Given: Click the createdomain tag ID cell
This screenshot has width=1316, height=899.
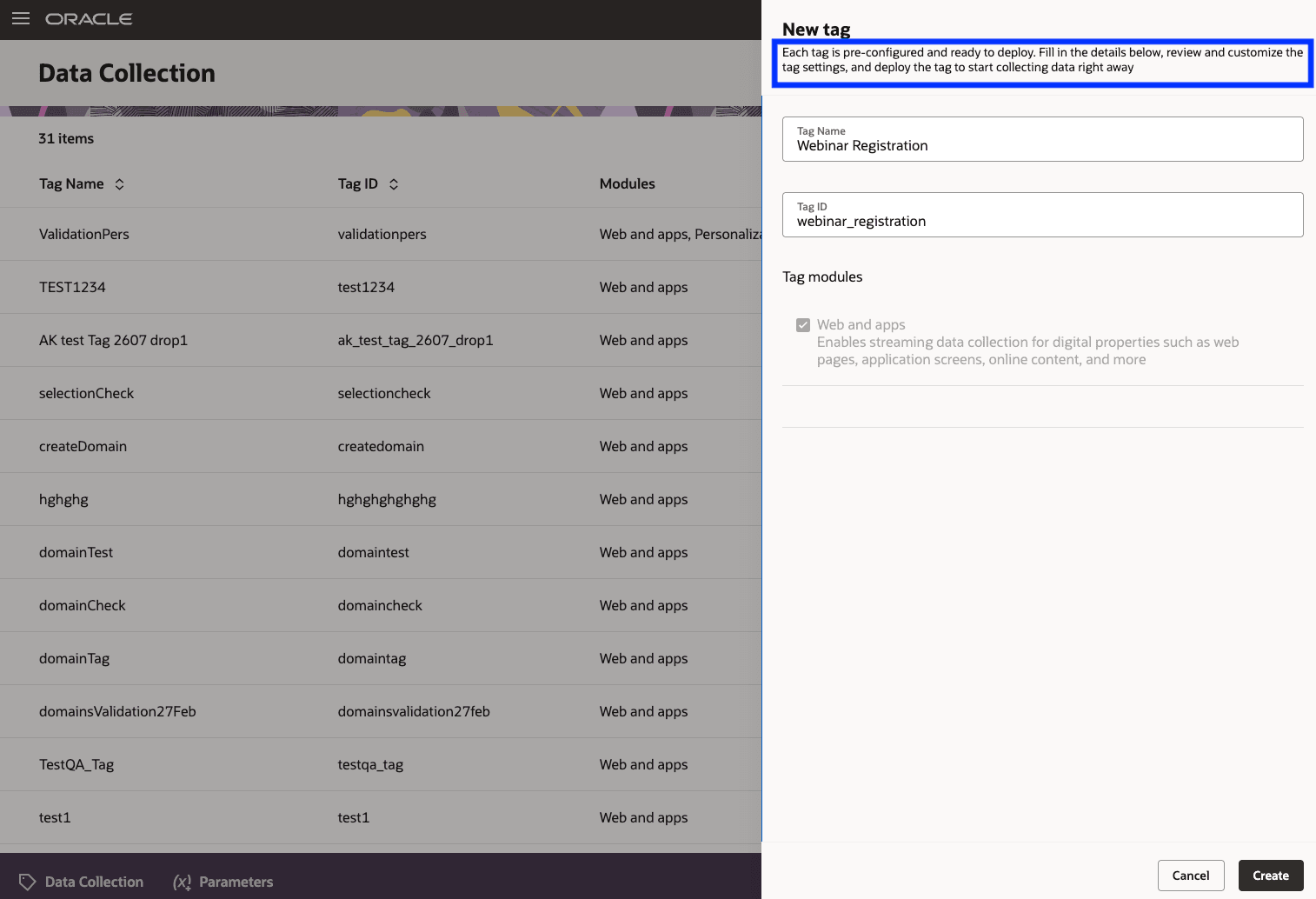Looking at the screenshot, I should point(381,446).
